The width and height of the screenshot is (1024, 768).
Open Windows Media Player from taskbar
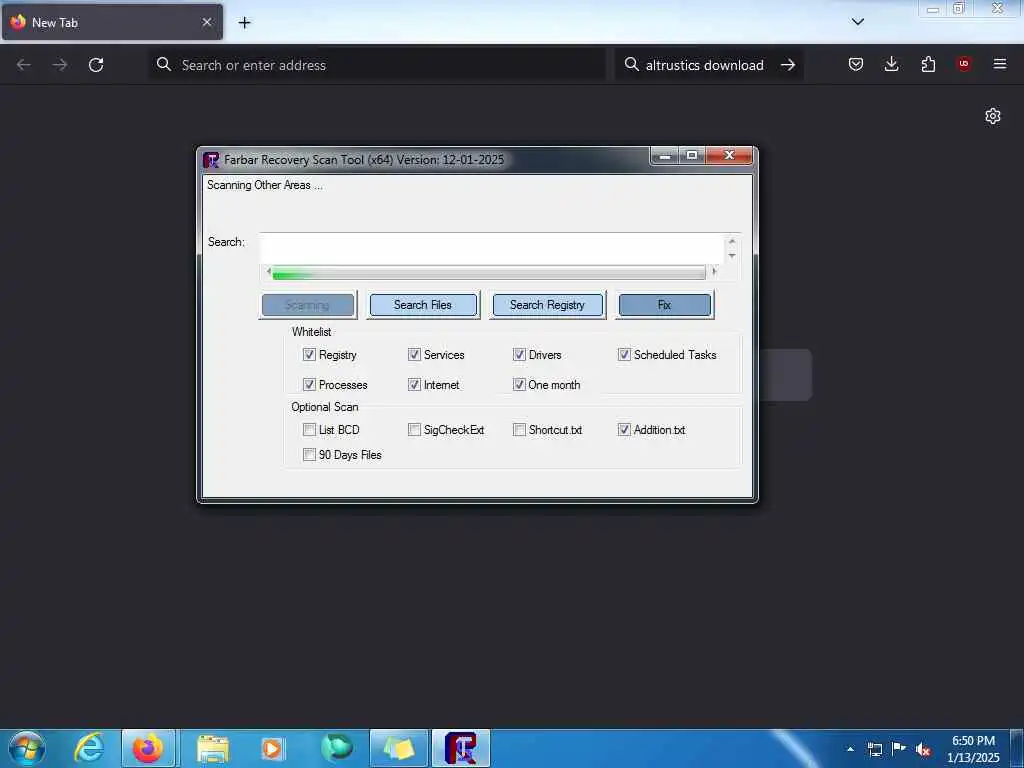pyautogui.click(x=272, y=748)
